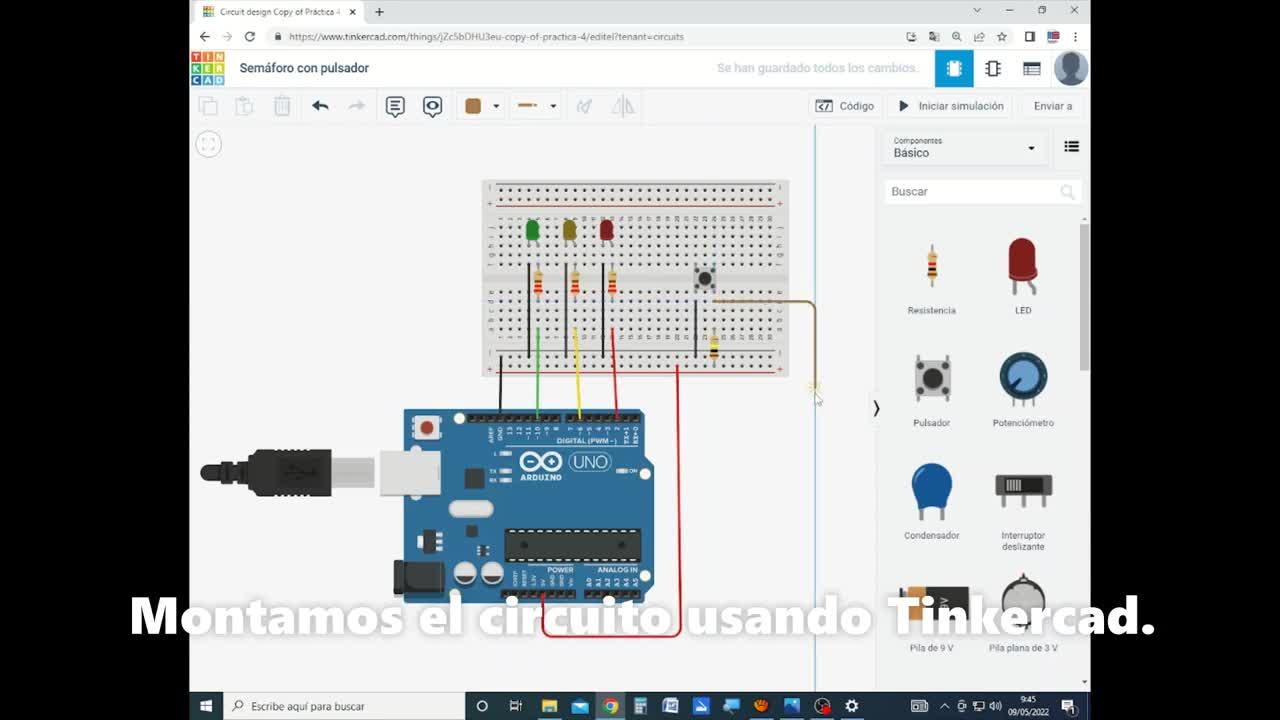
Task: Select the Pulsador component
Action: (x=932, y=389)
